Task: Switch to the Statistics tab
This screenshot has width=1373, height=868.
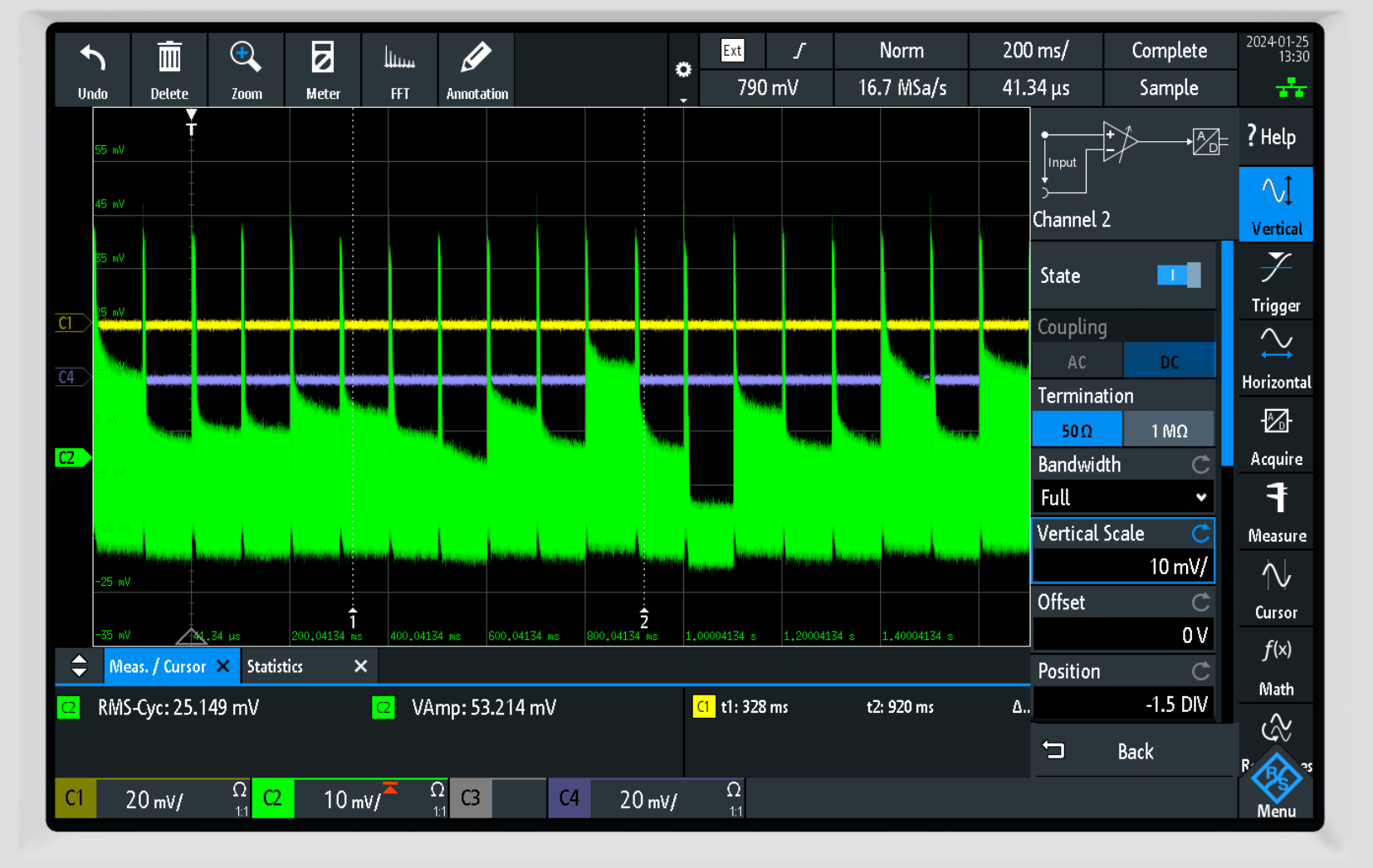Action: click(x=276, y=666)
